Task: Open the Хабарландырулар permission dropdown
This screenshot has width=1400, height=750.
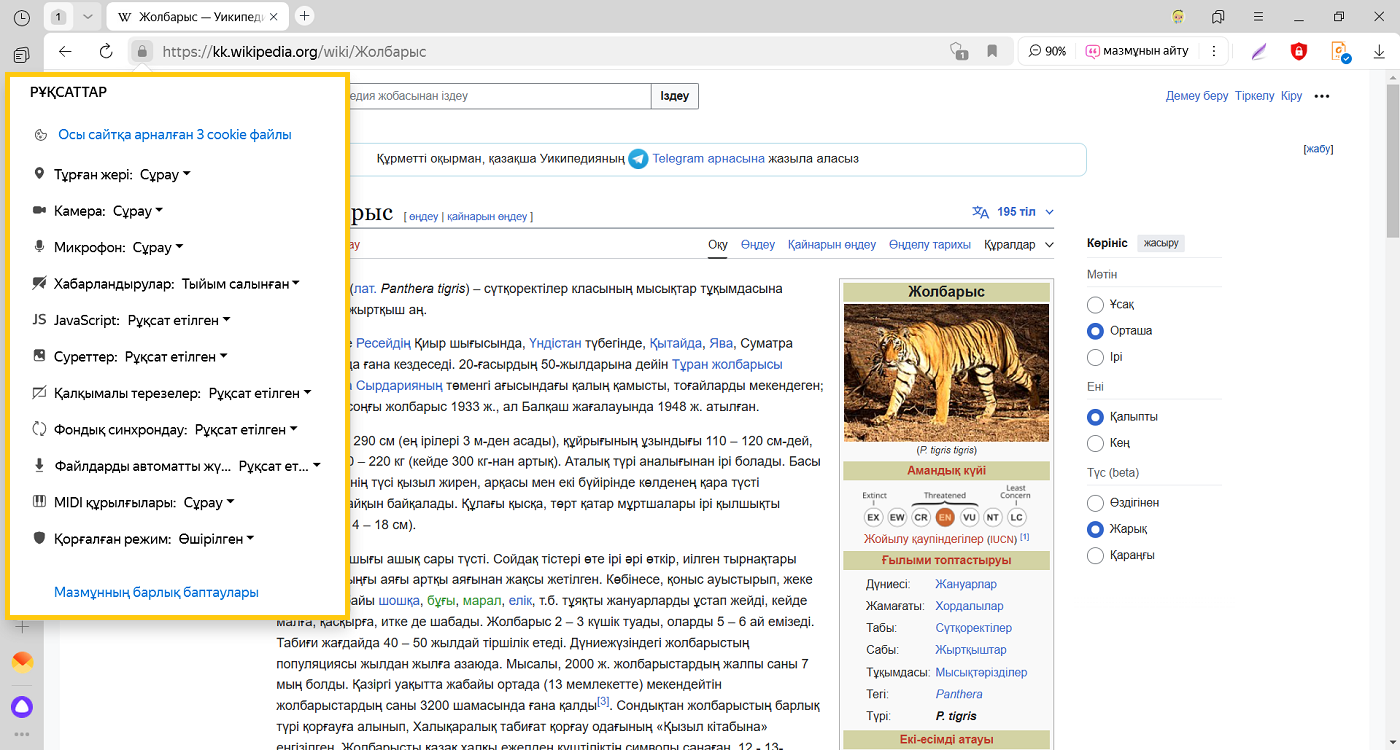Action: pos(240,284)
